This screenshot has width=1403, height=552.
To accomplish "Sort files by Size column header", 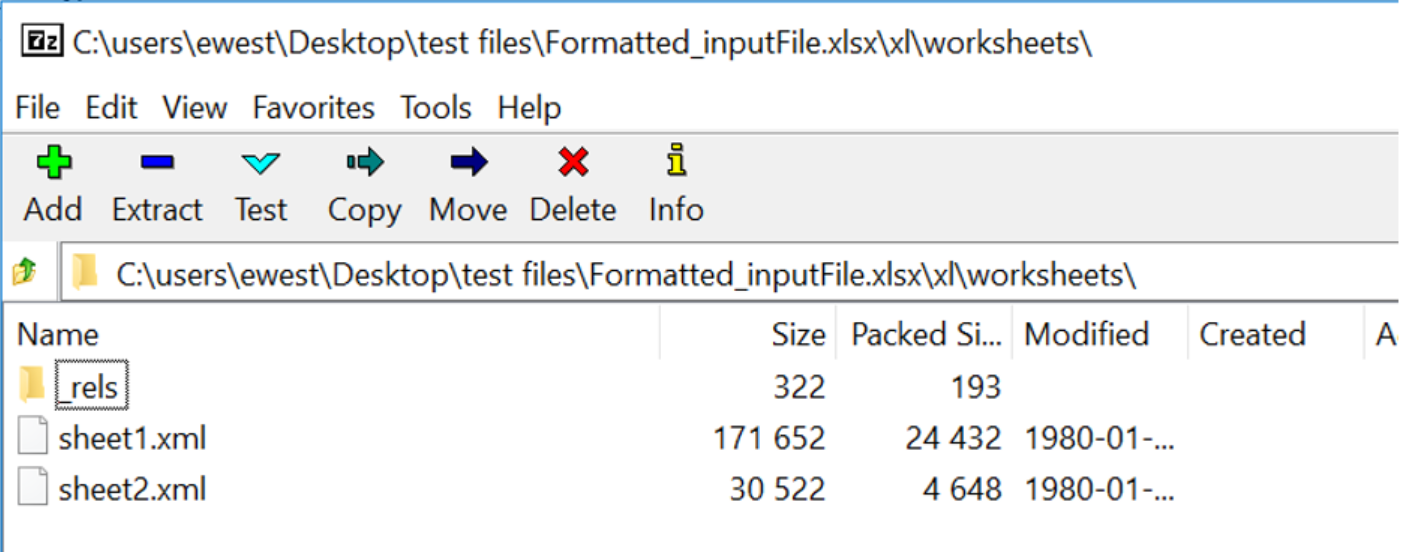I will pos(798,334).
